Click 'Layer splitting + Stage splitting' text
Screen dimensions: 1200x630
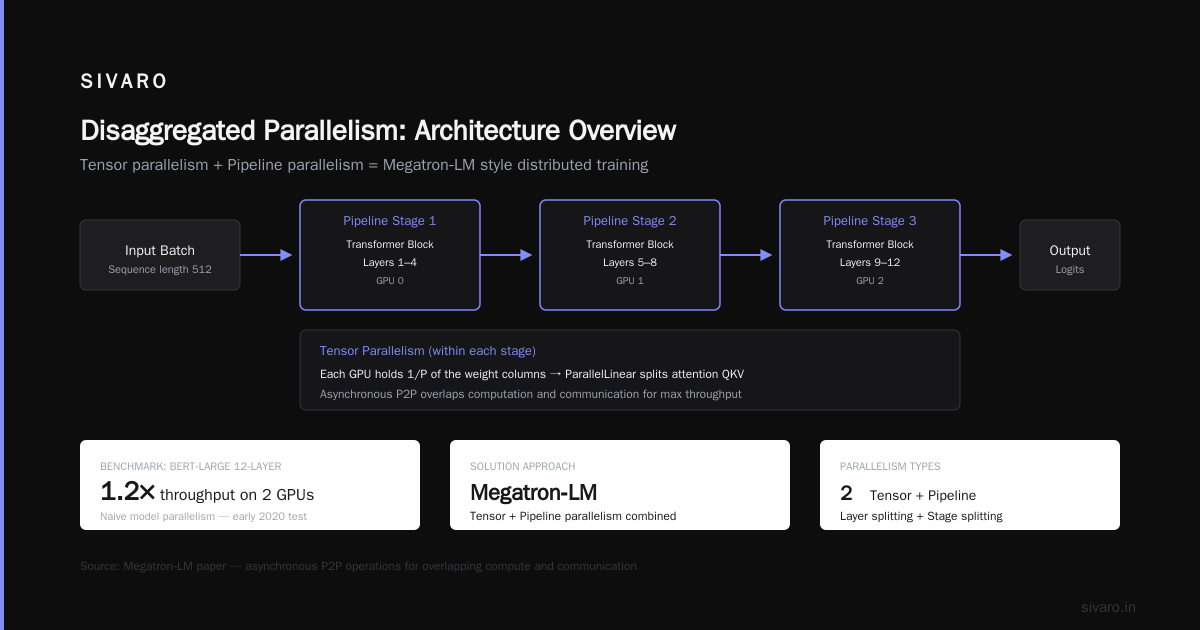[921, 516]
